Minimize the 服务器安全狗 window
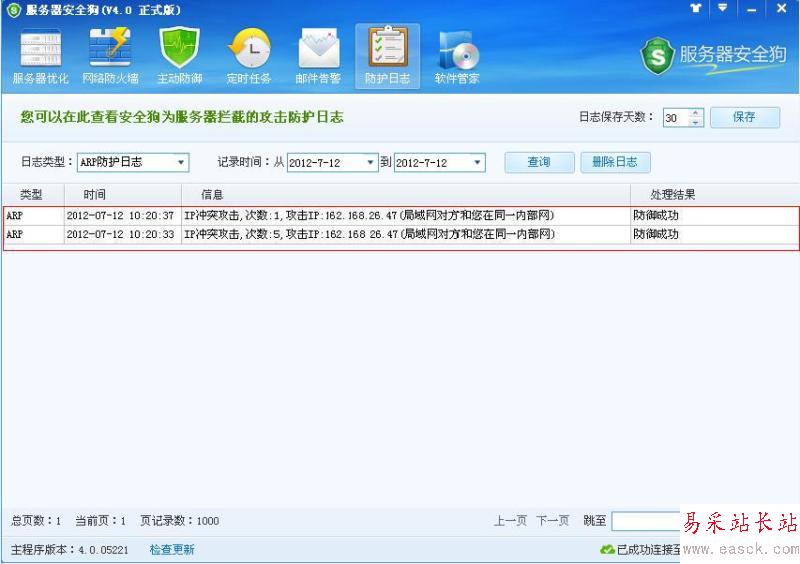 point(752,9)
